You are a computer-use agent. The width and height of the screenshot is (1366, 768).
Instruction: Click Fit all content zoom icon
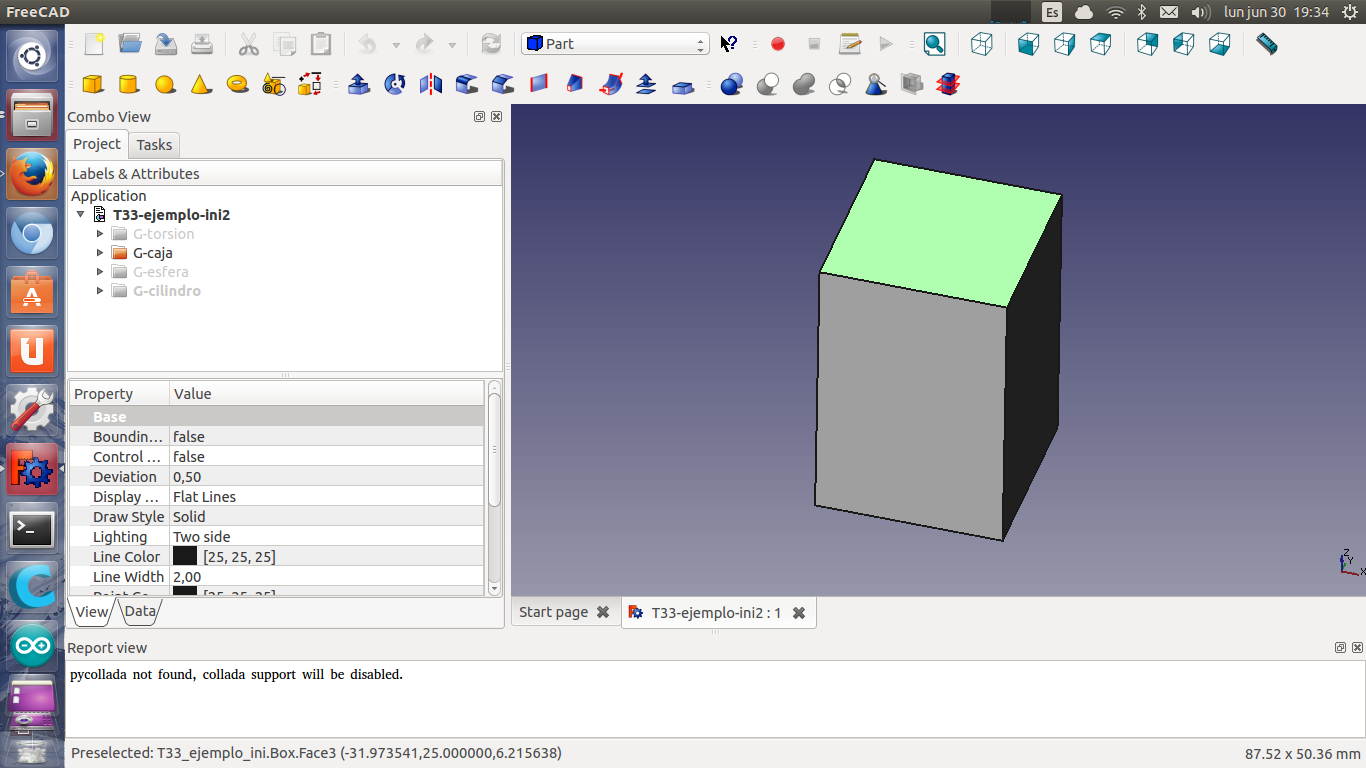tap(934, 44)
